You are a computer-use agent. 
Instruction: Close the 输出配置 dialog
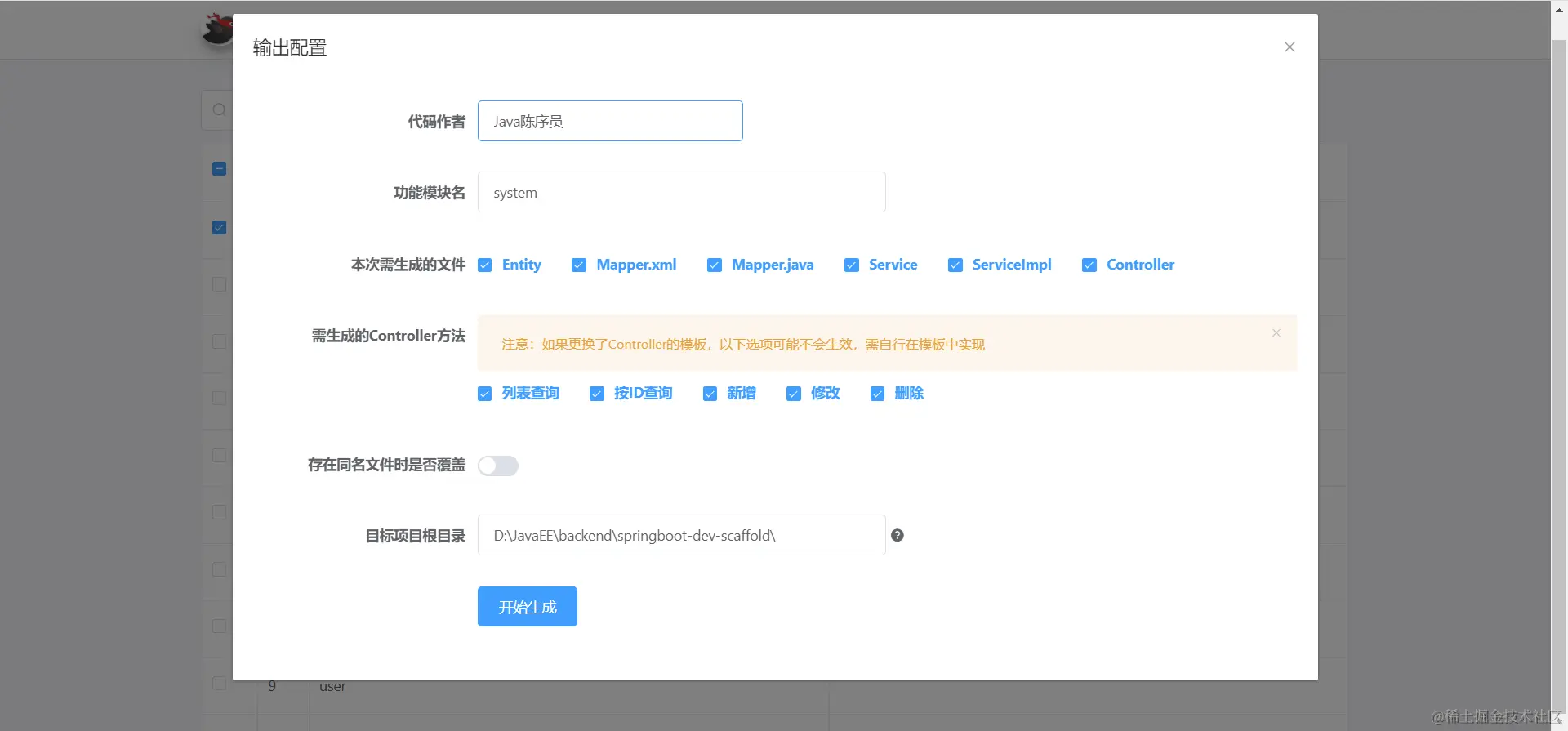point(1290,47)
